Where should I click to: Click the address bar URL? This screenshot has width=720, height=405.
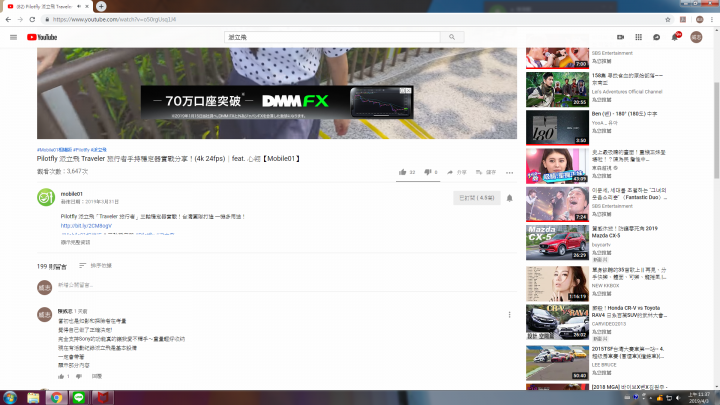point(114,19)
